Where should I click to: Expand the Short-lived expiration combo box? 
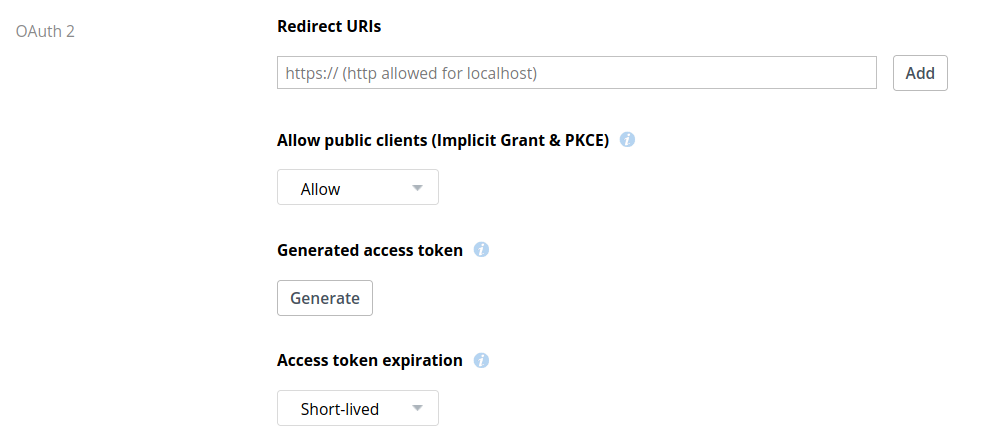pyautogui.click(x=357, y=408)
